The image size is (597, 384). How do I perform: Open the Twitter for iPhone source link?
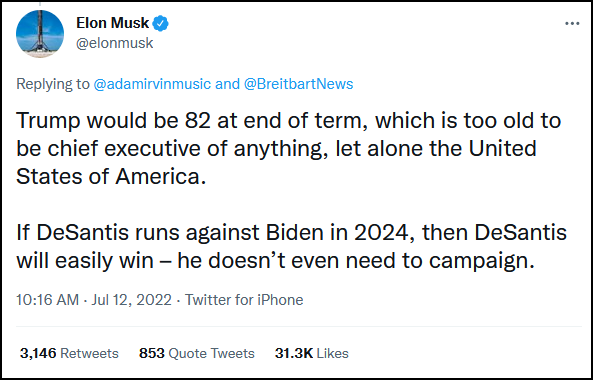[x=244, y=300]
